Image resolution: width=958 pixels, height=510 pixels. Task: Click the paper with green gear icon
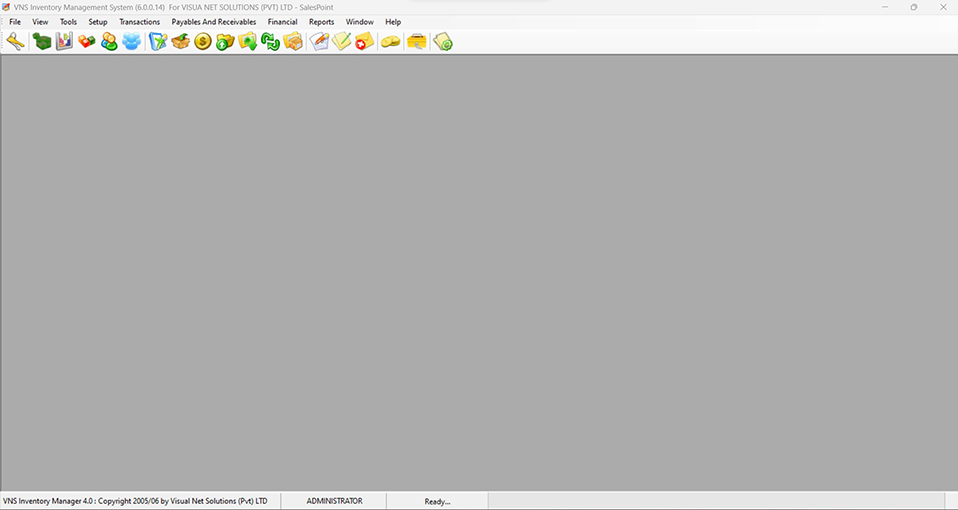pyautogui.click(x=443, y=42)
